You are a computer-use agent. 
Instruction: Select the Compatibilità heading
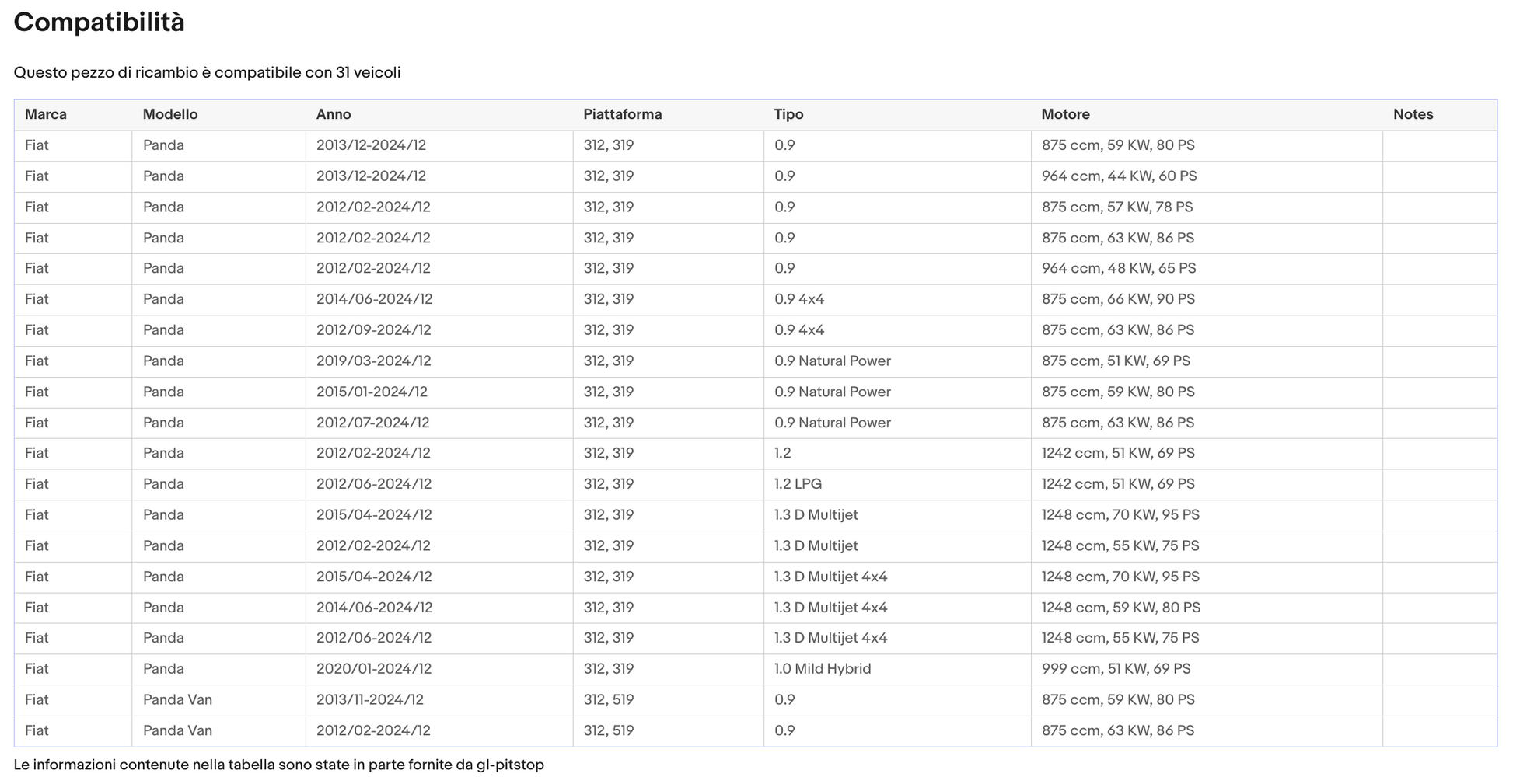100,23
